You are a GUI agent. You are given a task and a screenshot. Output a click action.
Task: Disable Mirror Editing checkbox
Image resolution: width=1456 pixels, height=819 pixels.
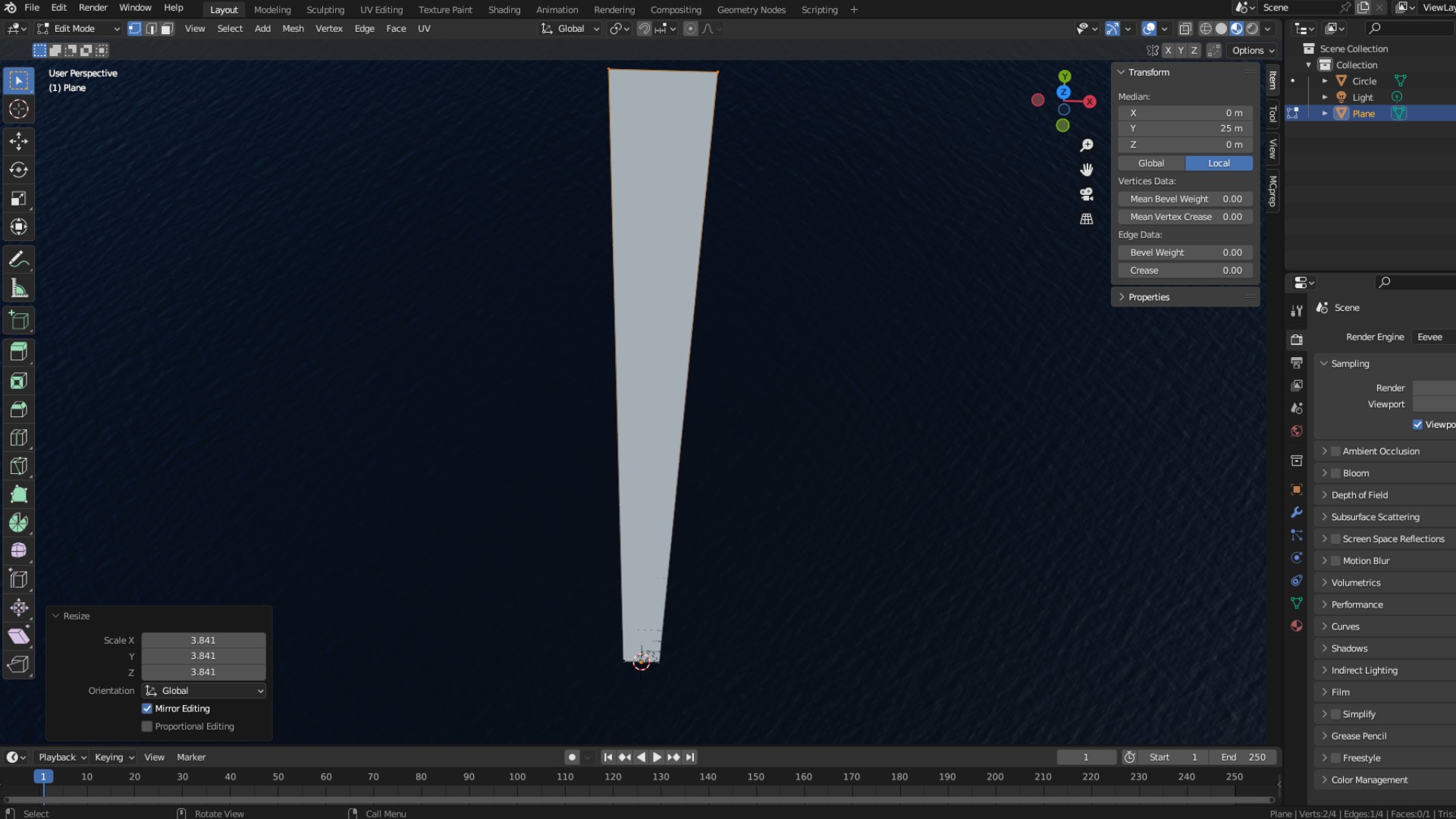coord(147,708)
